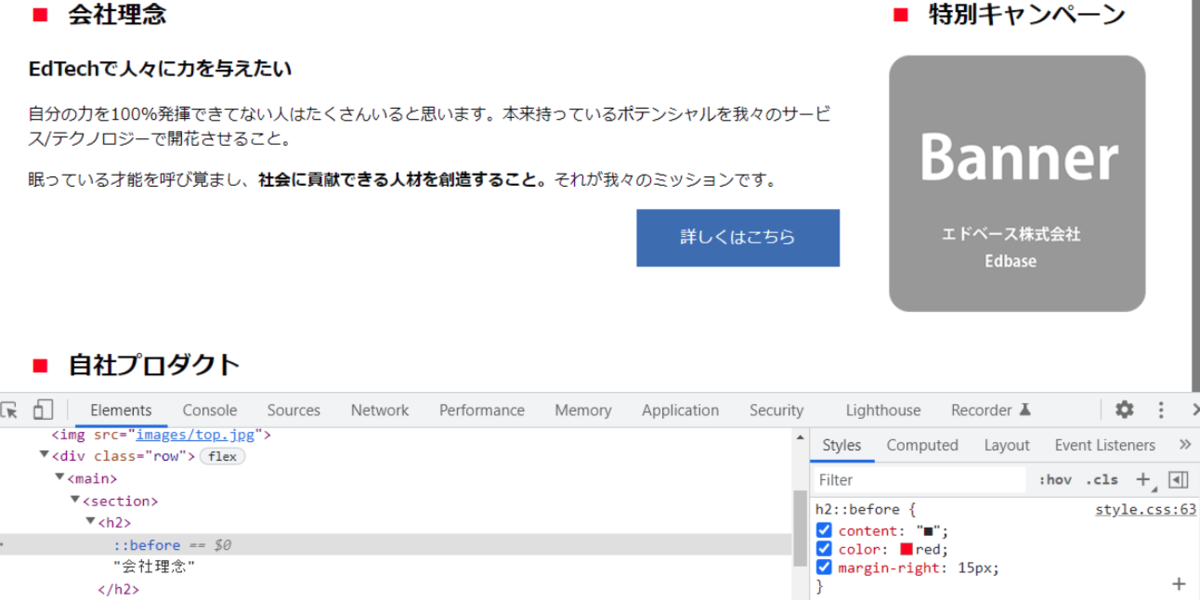Open the Memory tab

[583, 410]
